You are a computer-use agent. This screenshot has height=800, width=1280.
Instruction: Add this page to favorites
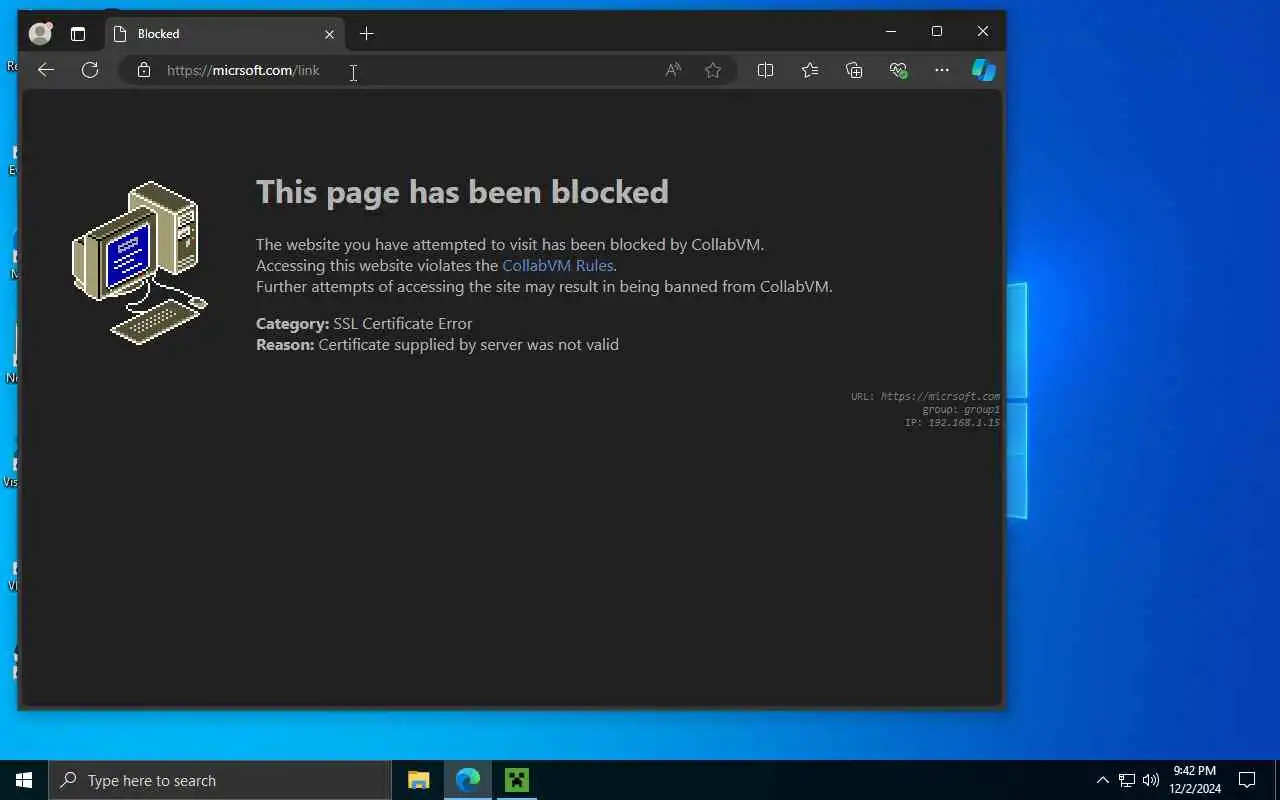coord(713,70)
